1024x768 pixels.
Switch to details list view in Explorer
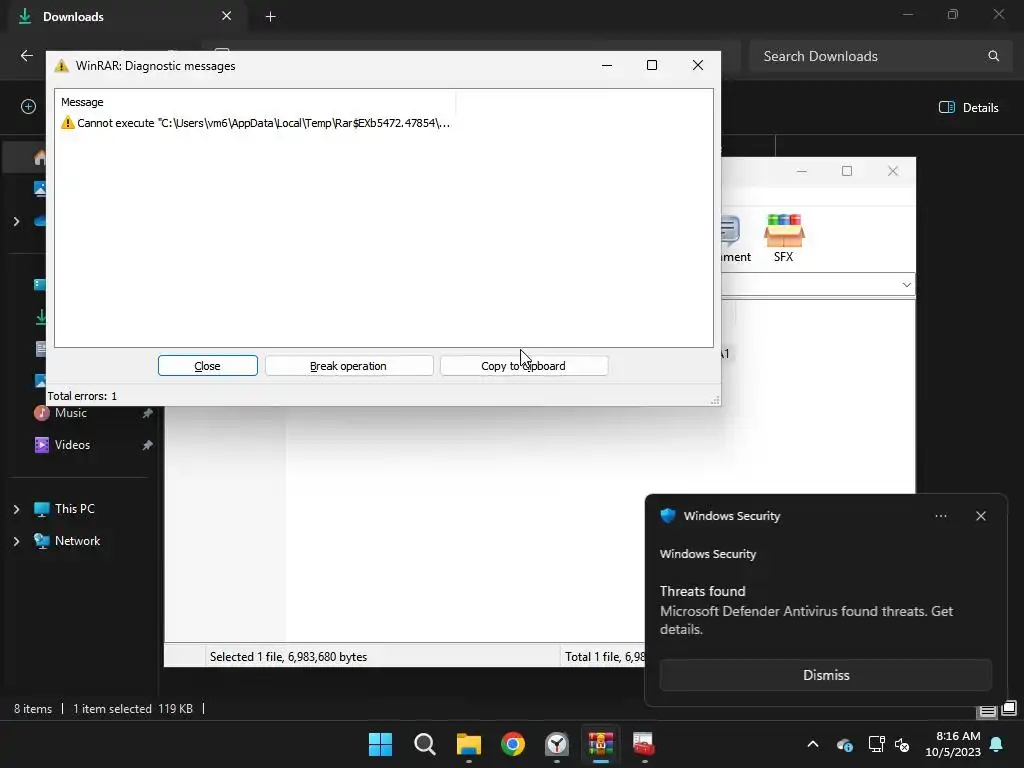987,711
